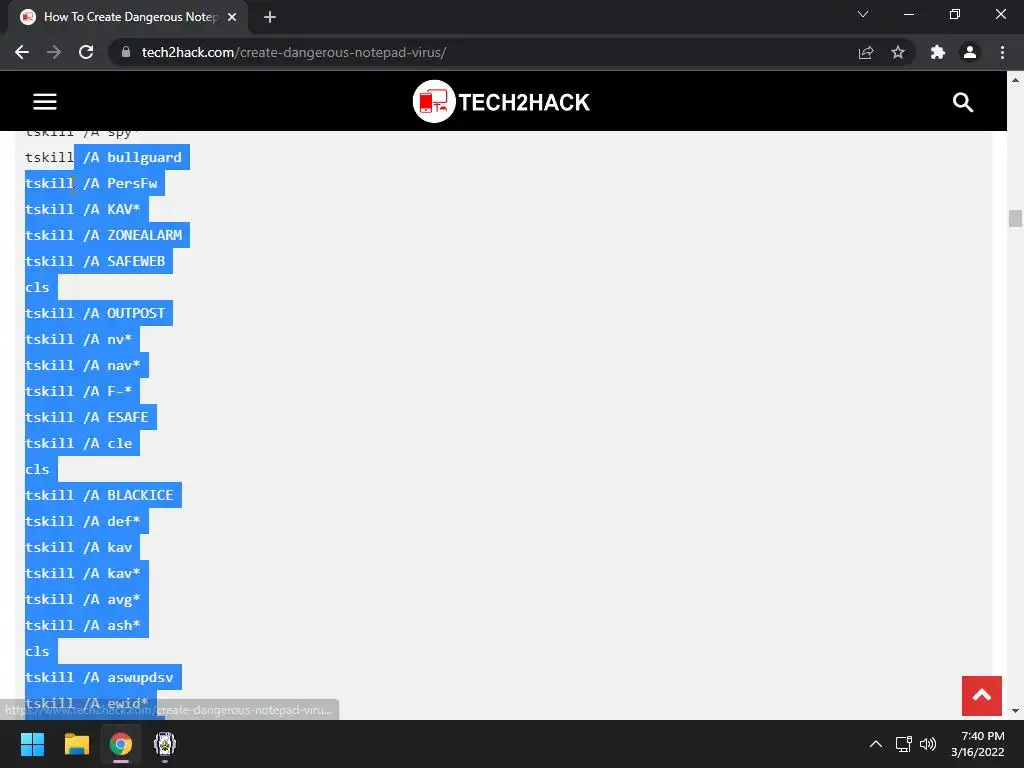Click the vertical scrollbar thumb

coord(1015,218)
